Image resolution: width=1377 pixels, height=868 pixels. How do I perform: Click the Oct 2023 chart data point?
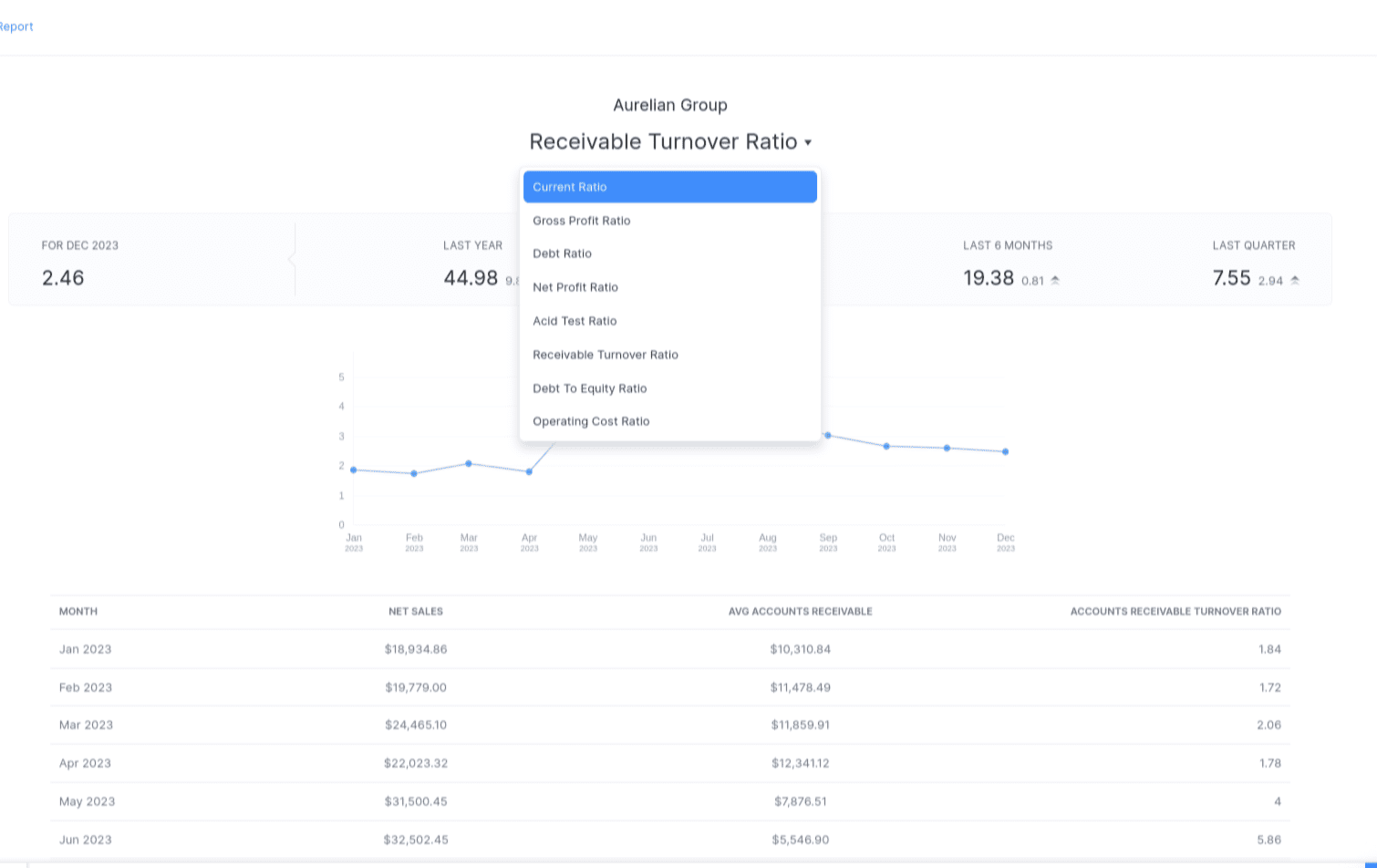886,446
